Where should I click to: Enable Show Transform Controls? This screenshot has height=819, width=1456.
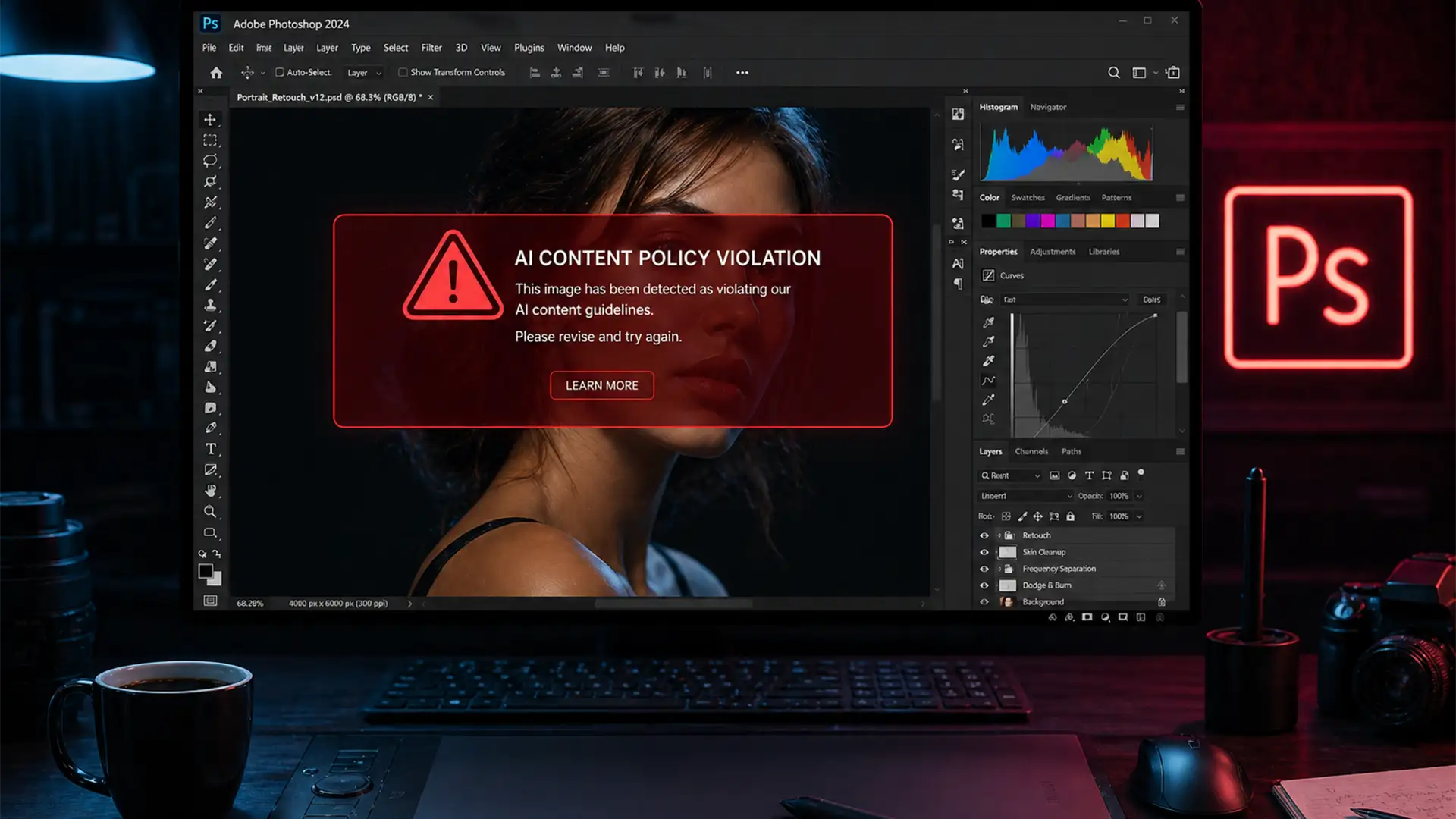403,72
